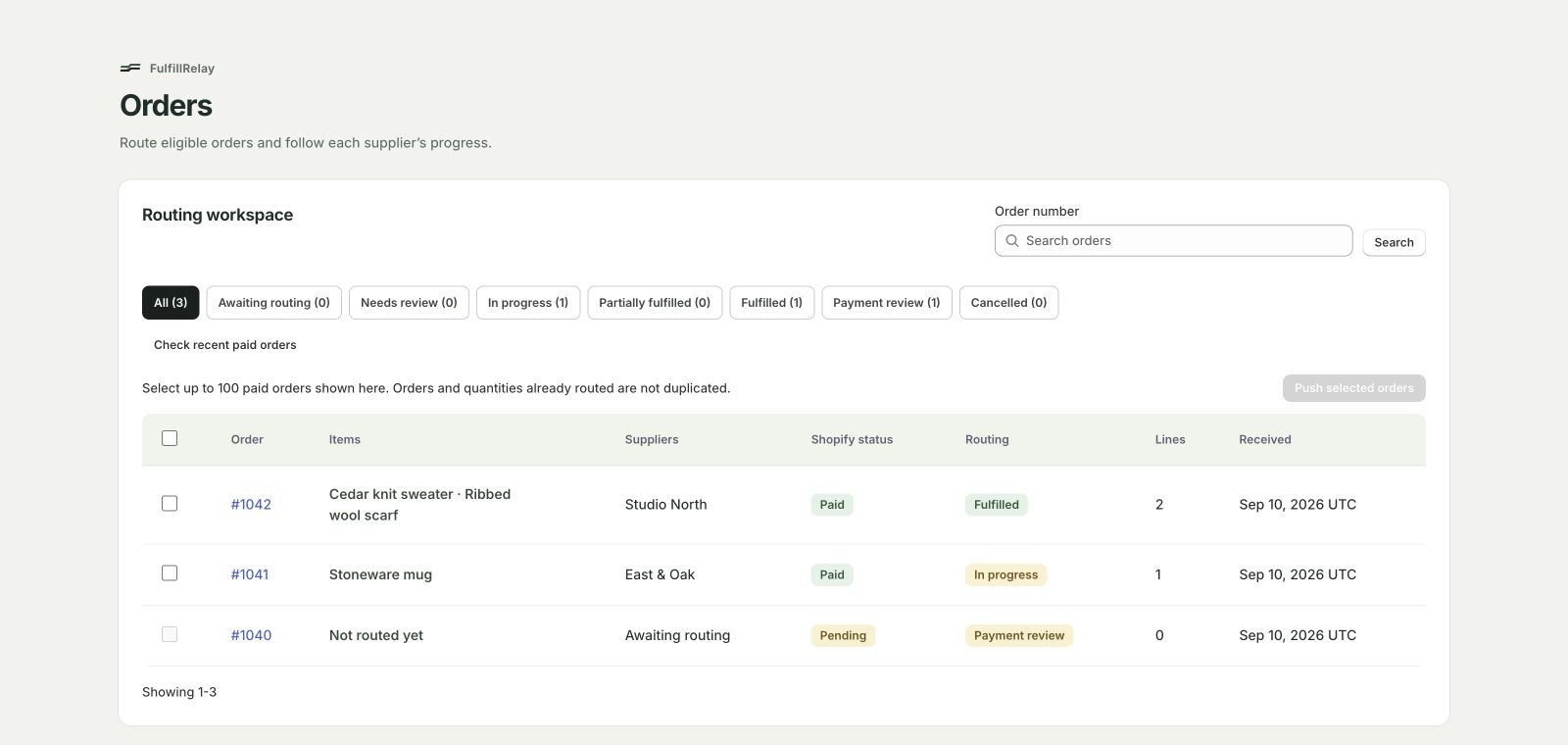Click the Received column header
The width and height of the screenshot is (1568, 745).
click(x=1265, y=439)
